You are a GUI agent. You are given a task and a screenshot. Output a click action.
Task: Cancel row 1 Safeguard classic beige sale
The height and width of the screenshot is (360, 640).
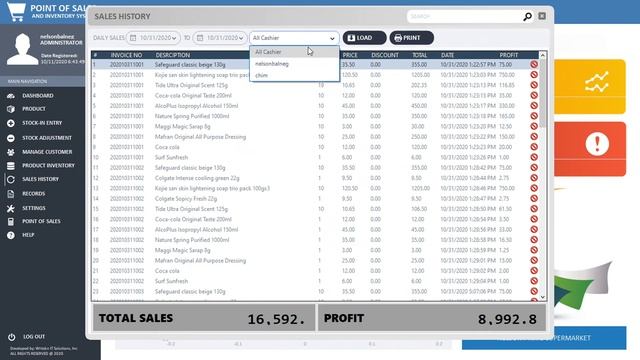coord(534,64)
